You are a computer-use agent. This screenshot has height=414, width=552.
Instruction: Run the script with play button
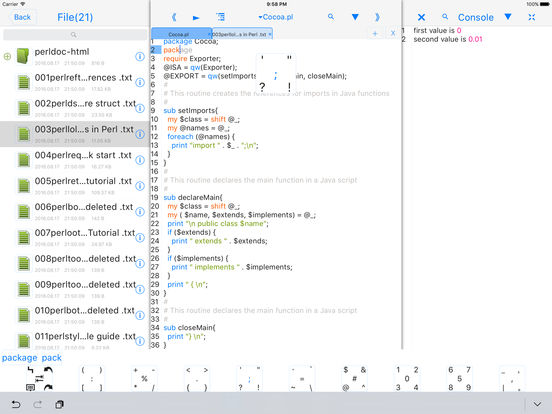(x=196, y=17)
